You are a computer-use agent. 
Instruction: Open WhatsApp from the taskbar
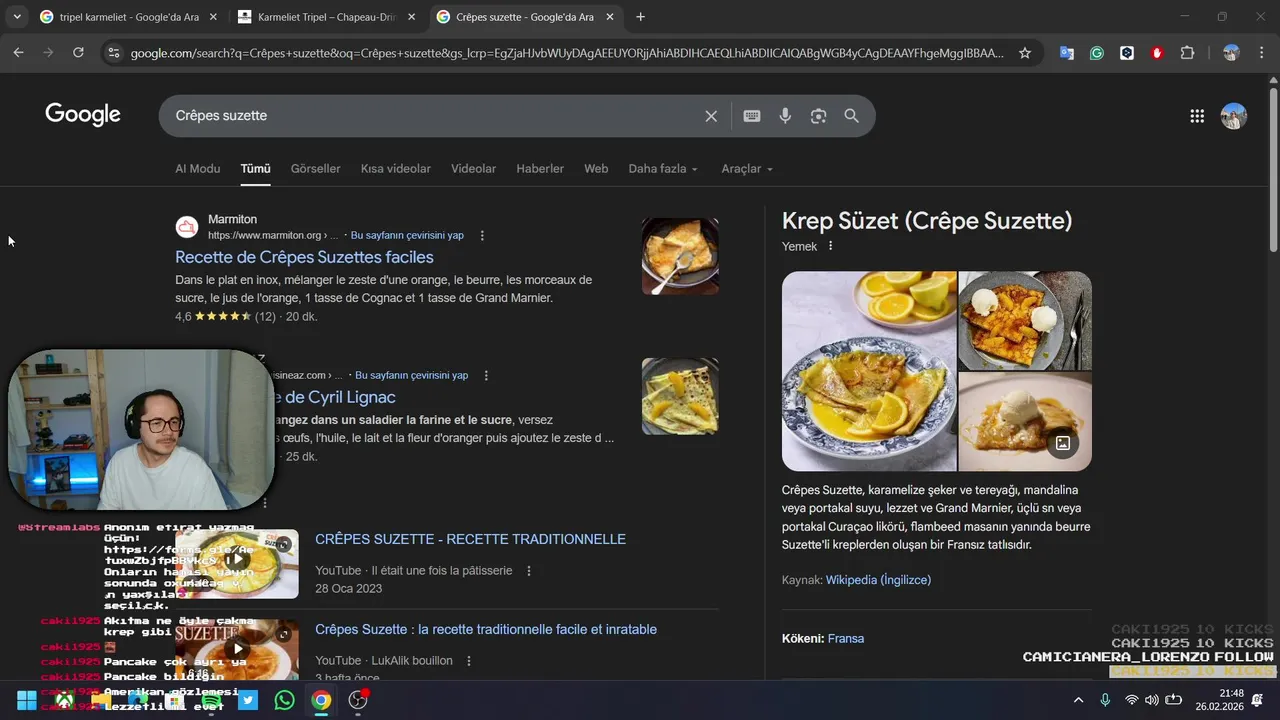284,700
